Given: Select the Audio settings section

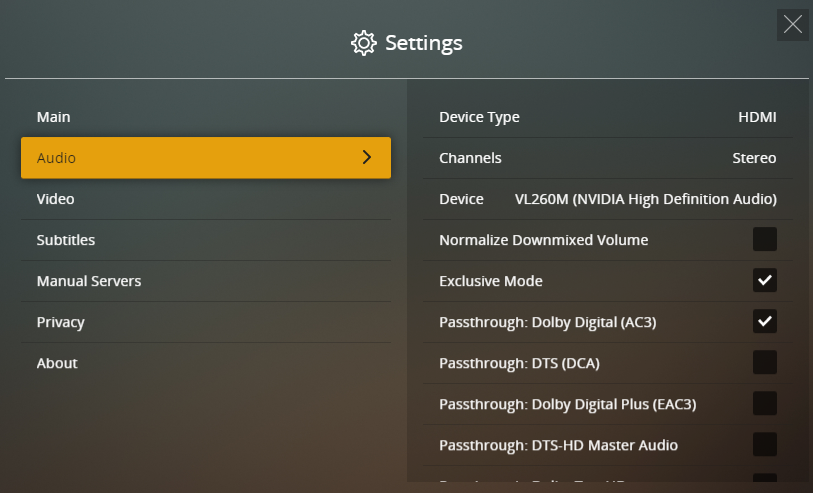Looking at the screenshot, I should click(205, 158).
